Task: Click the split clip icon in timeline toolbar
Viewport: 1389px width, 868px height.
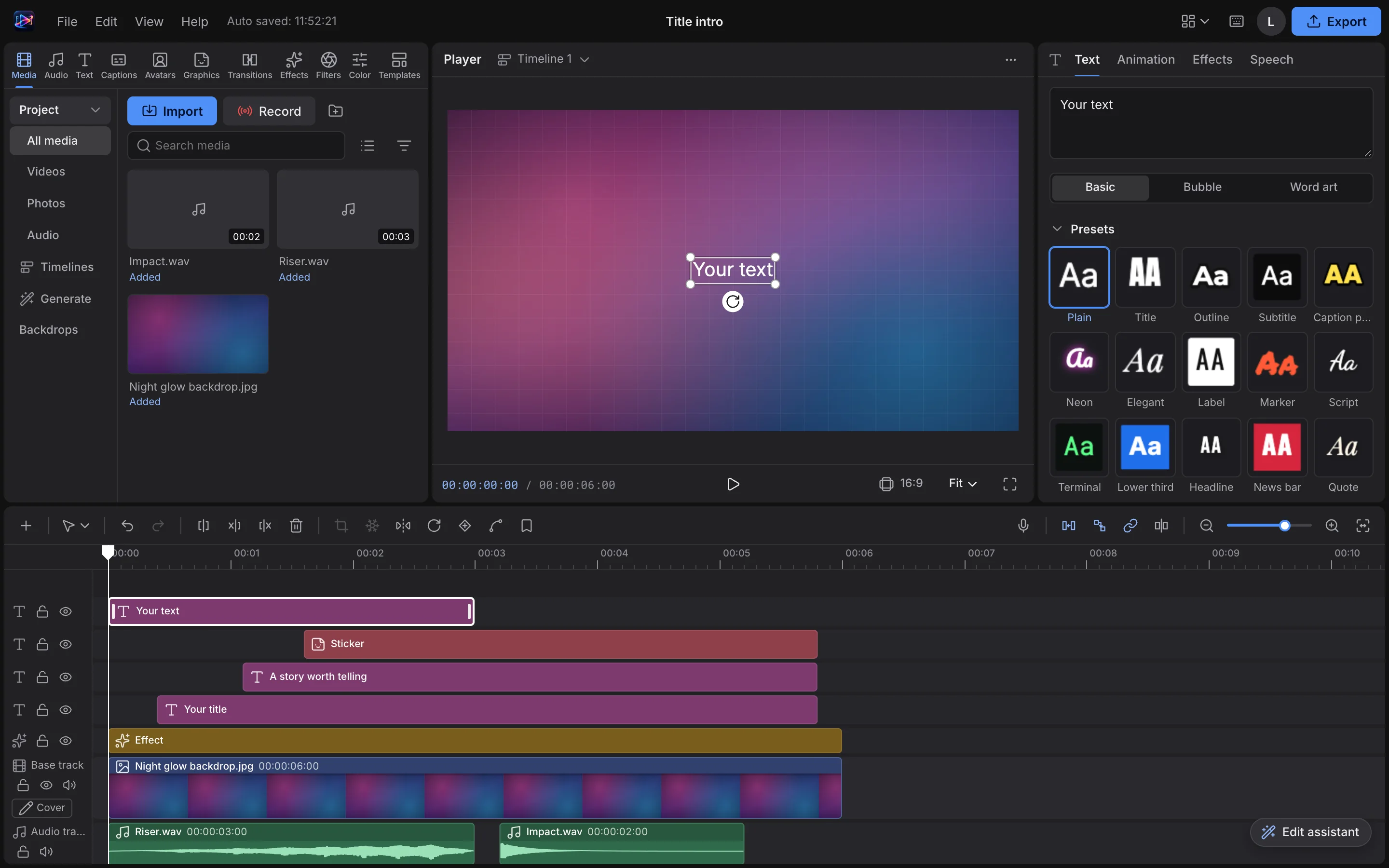Action: click(203, 525)
